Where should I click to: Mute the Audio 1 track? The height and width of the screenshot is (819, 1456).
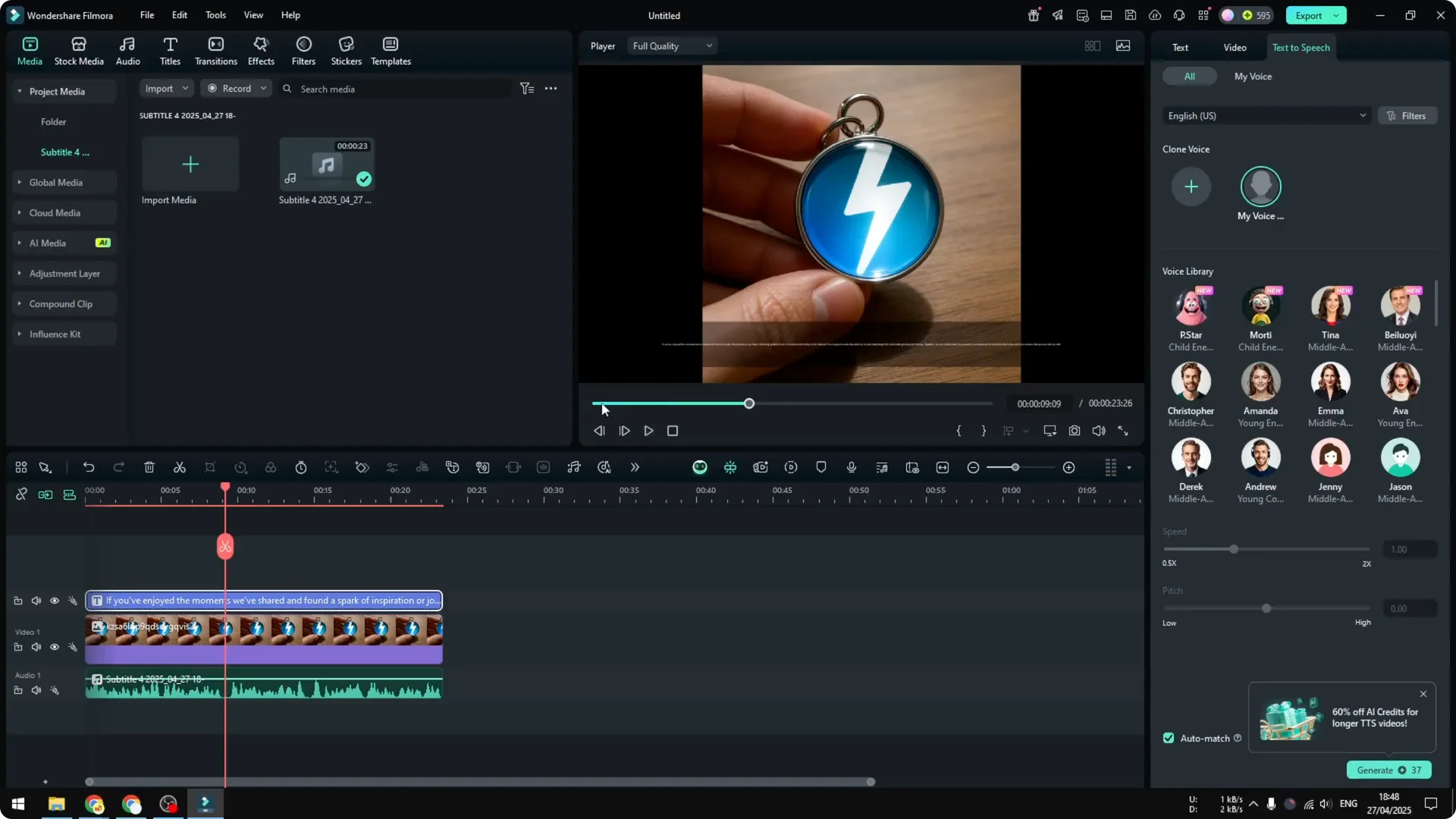point(36,690)
